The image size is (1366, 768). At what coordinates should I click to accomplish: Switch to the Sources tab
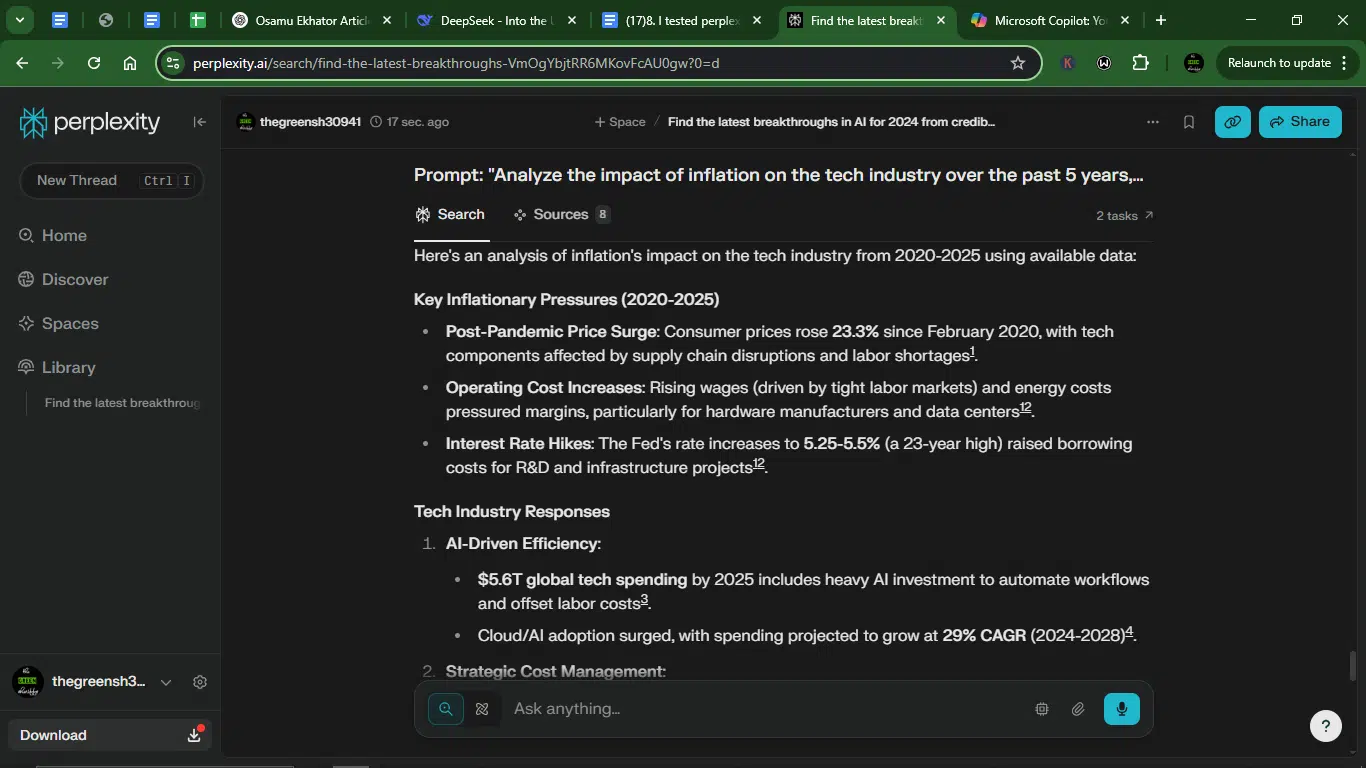(x=561, y=215)
